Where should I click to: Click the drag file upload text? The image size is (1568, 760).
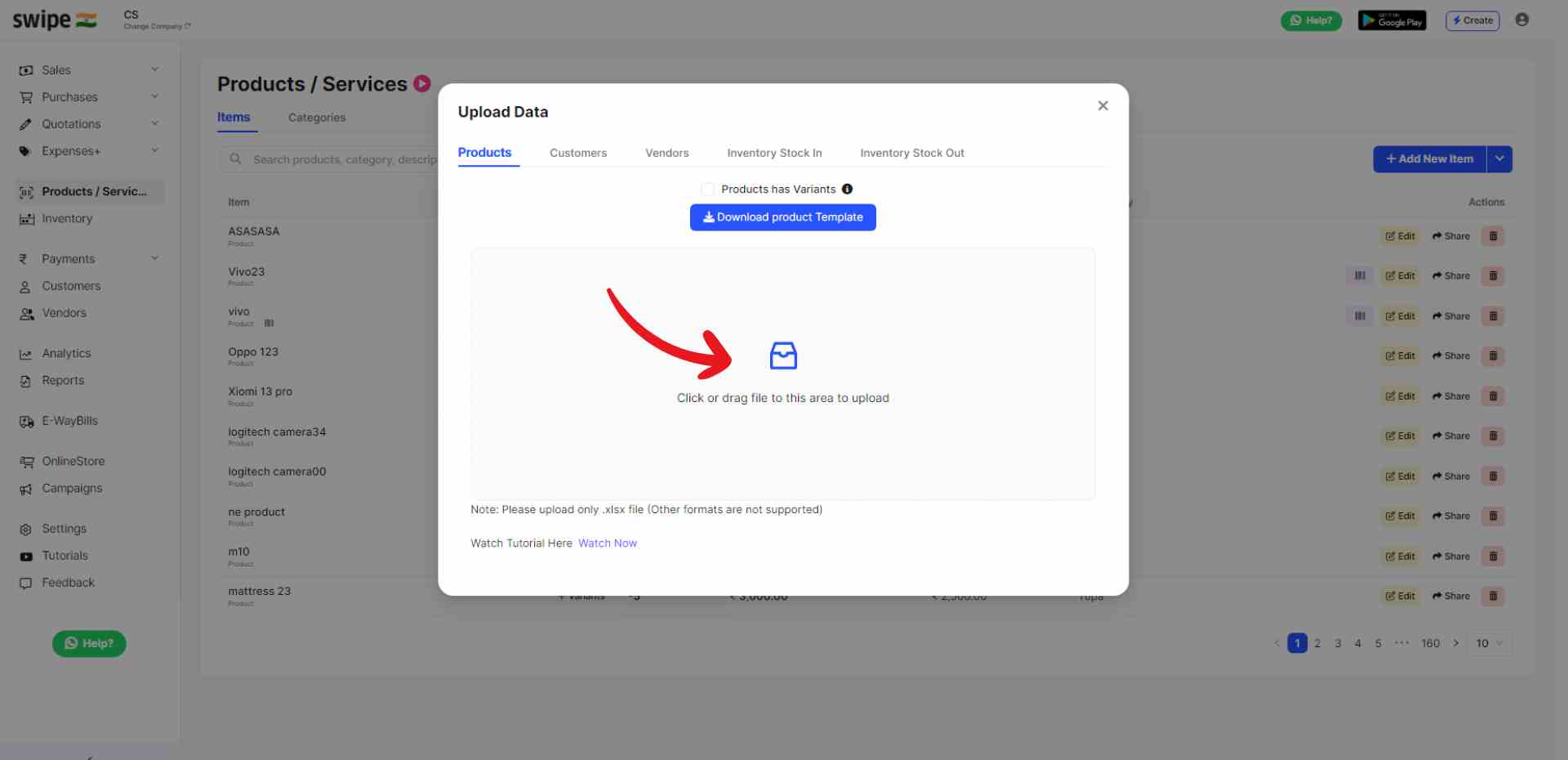pos(782,398)
